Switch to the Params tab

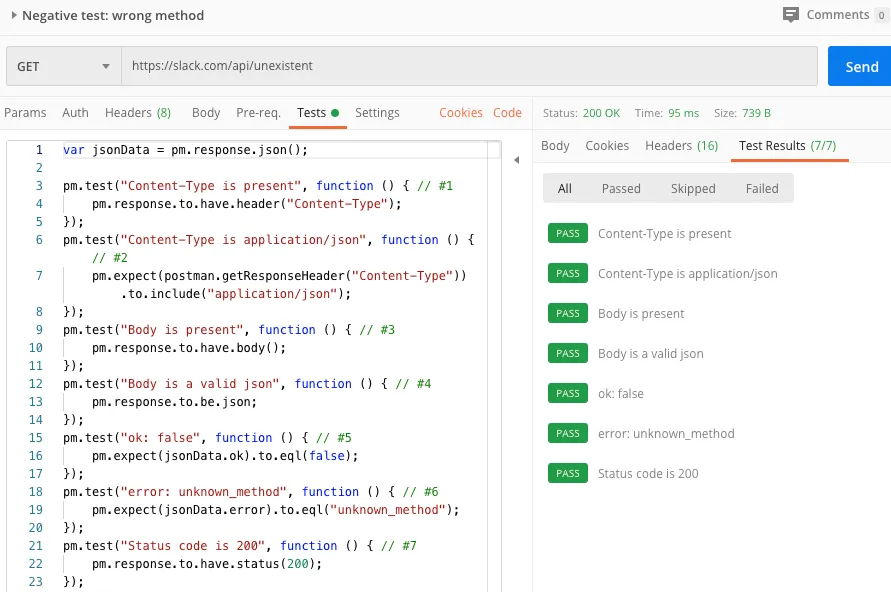click(x=25, y=112)
